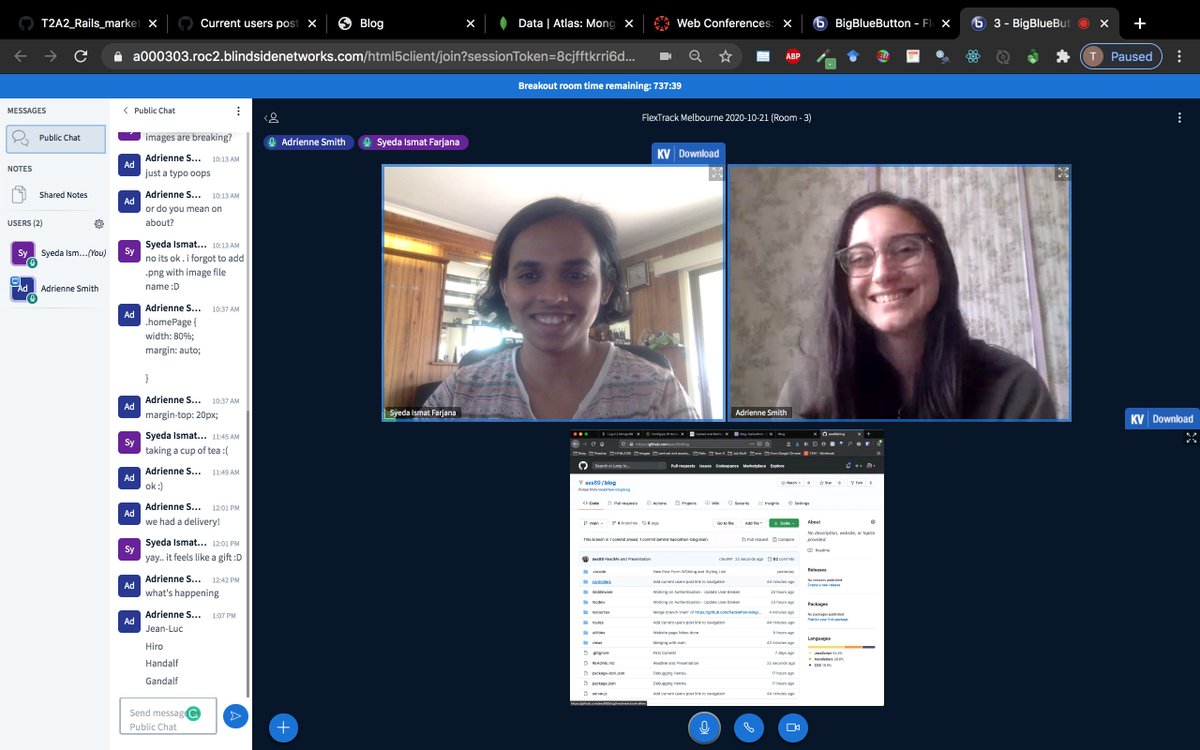Click the room title FlexTrack Melbourne 2020-10-21
Screen dimensions: 1200x750
coord(726,117)
